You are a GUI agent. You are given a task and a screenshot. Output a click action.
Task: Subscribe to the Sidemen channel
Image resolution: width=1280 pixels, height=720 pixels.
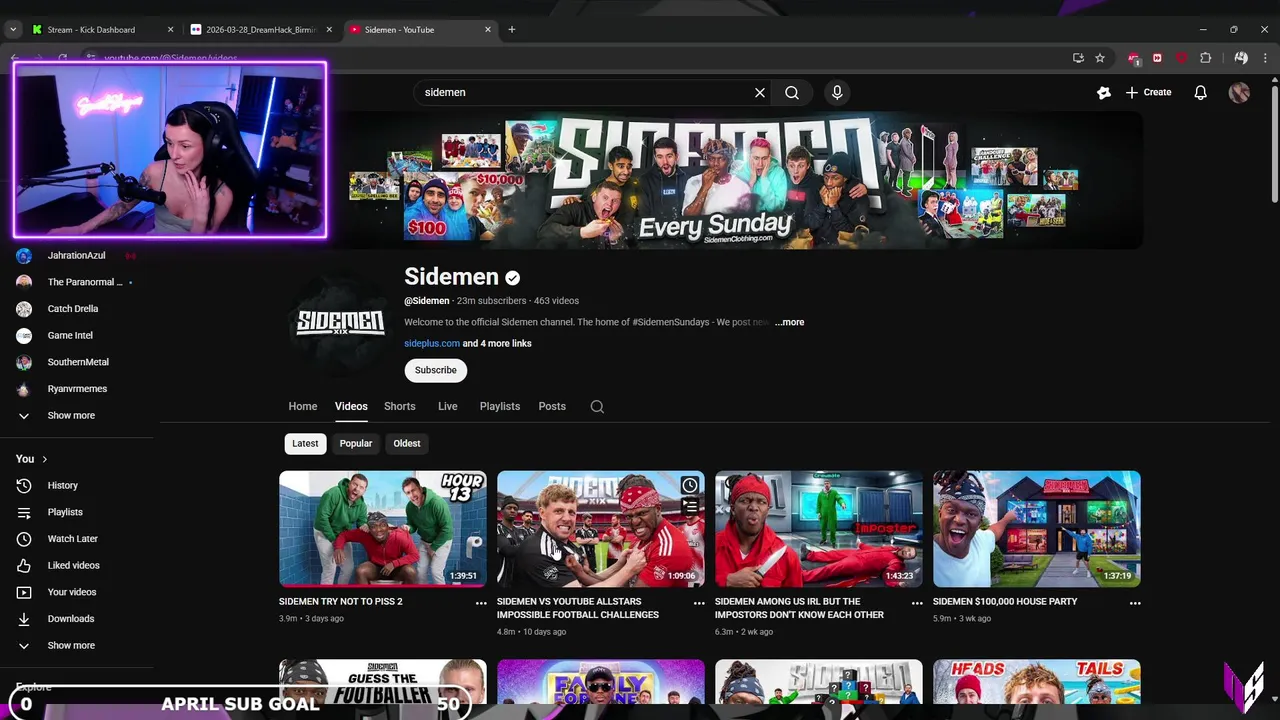(x=435, y=370)
